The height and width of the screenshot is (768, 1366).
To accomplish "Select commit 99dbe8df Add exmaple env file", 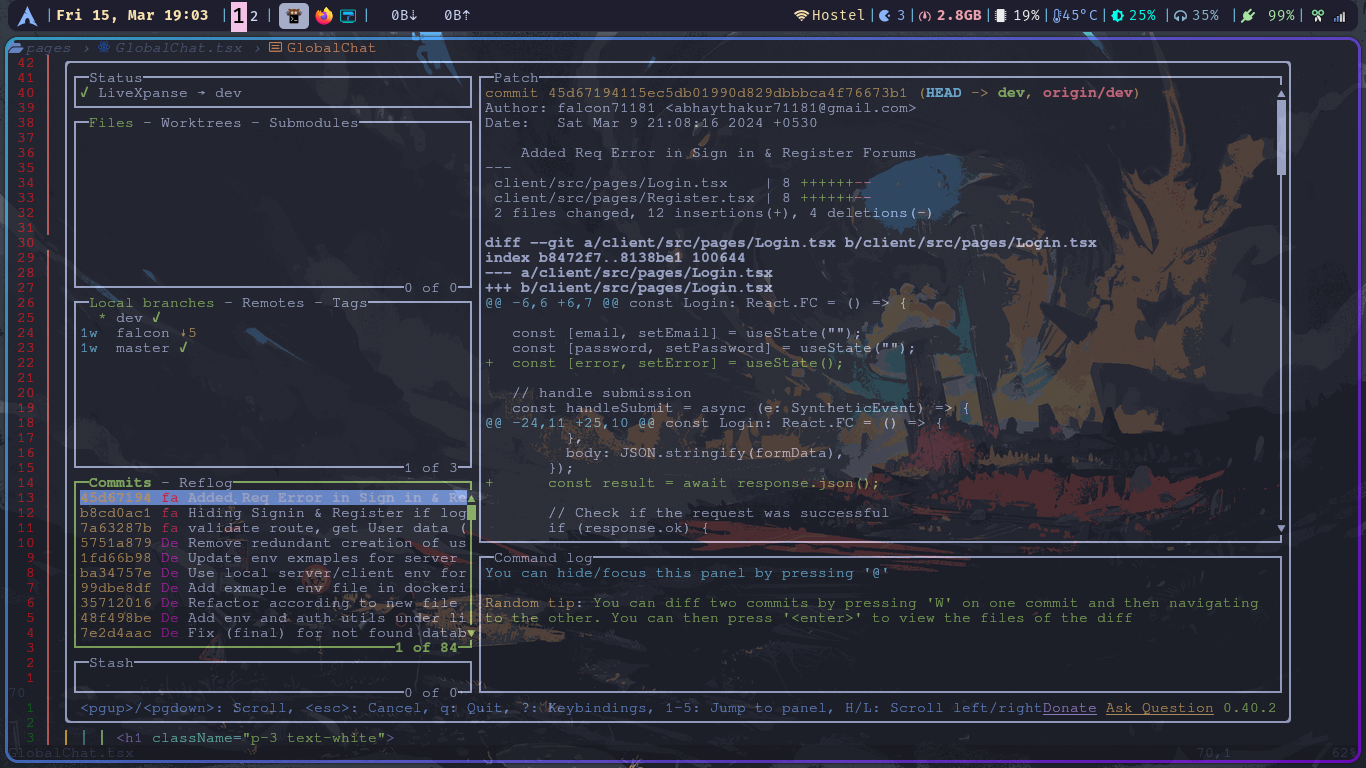I will pyautogui.click(x=273, y=588).
